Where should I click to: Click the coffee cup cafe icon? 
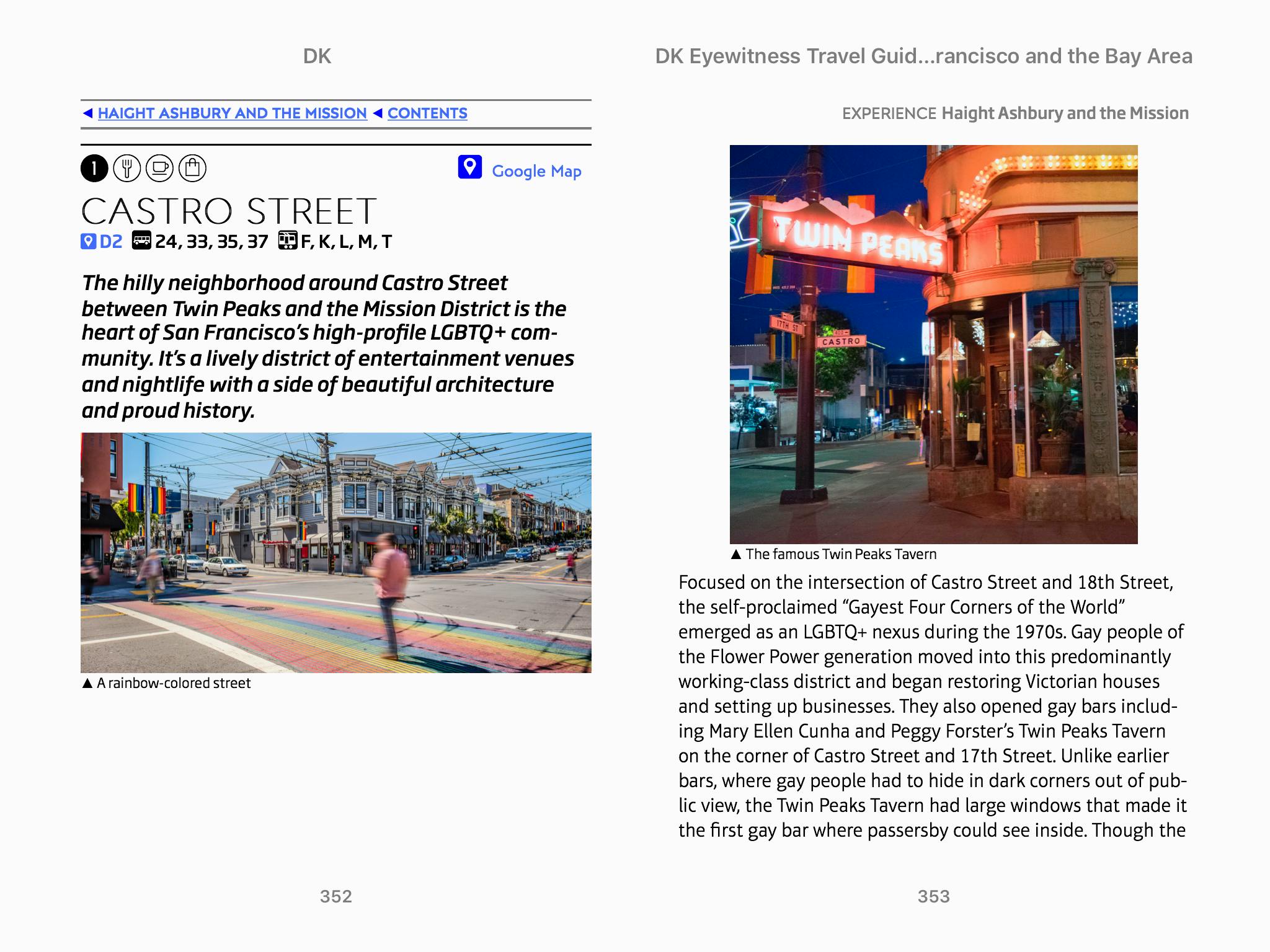click(x=160, y=169)
